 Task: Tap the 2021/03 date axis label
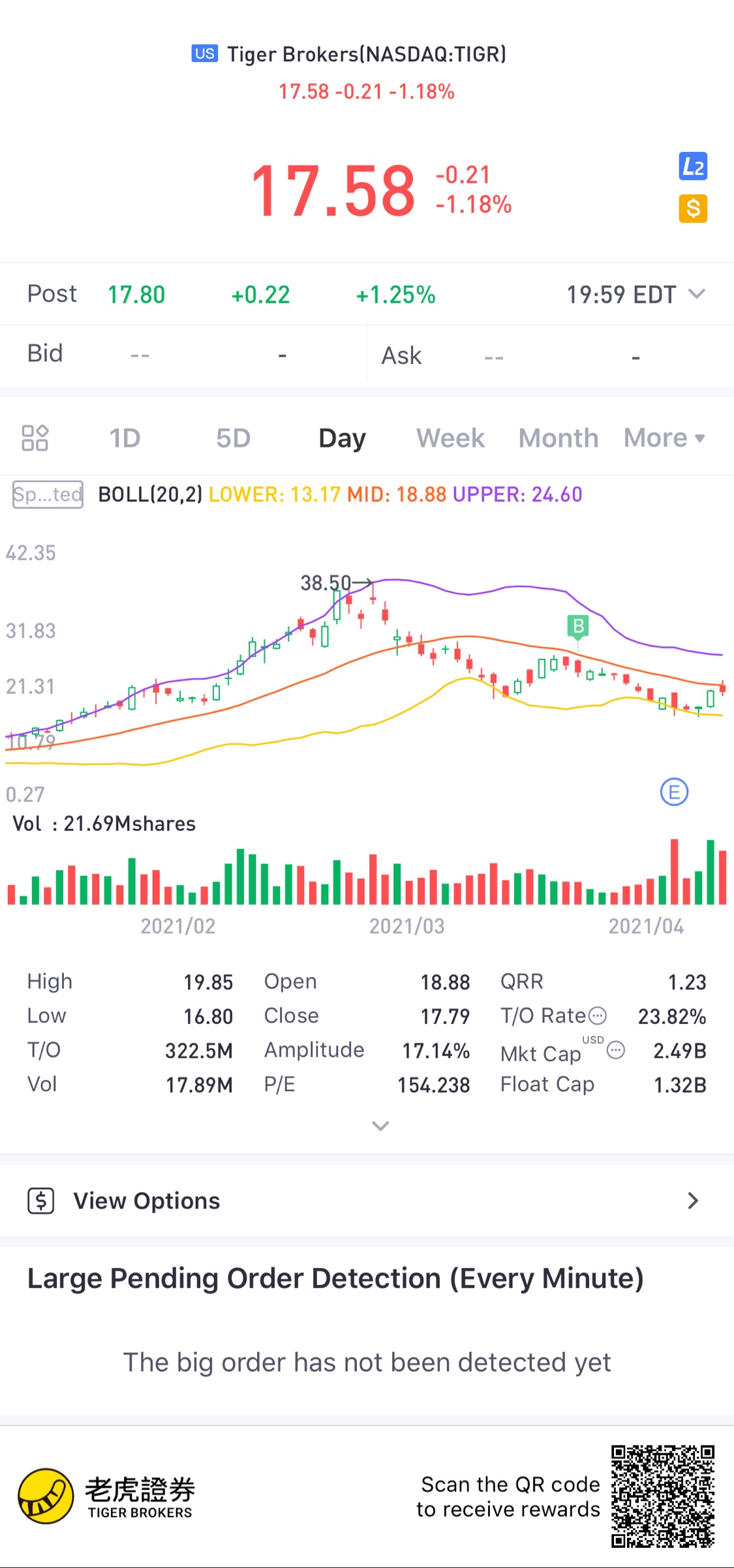click(x=406, y=926)
